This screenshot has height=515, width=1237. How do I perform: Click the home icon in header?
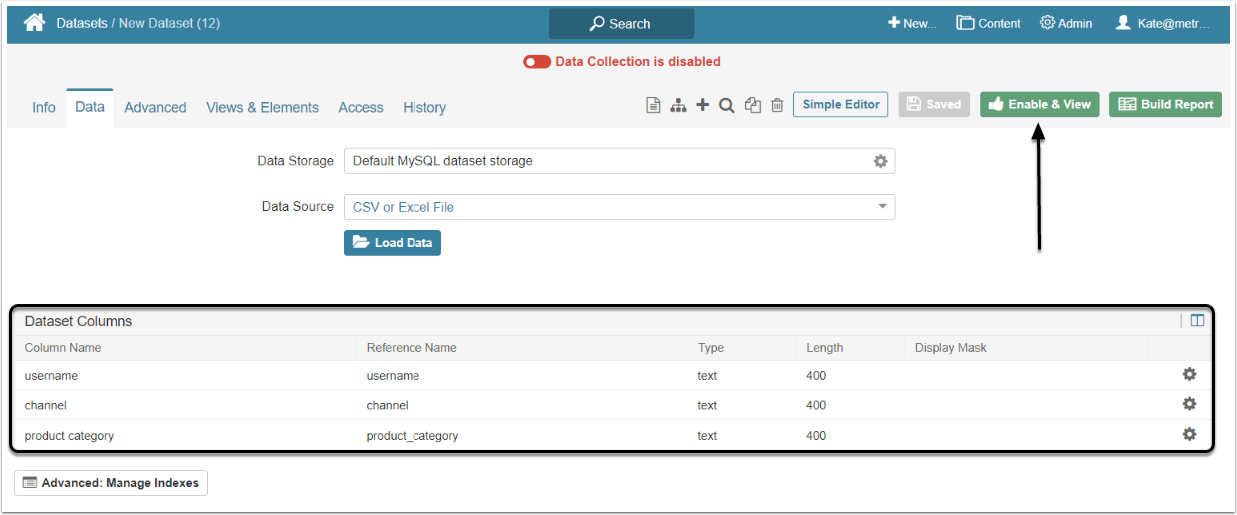34,23
